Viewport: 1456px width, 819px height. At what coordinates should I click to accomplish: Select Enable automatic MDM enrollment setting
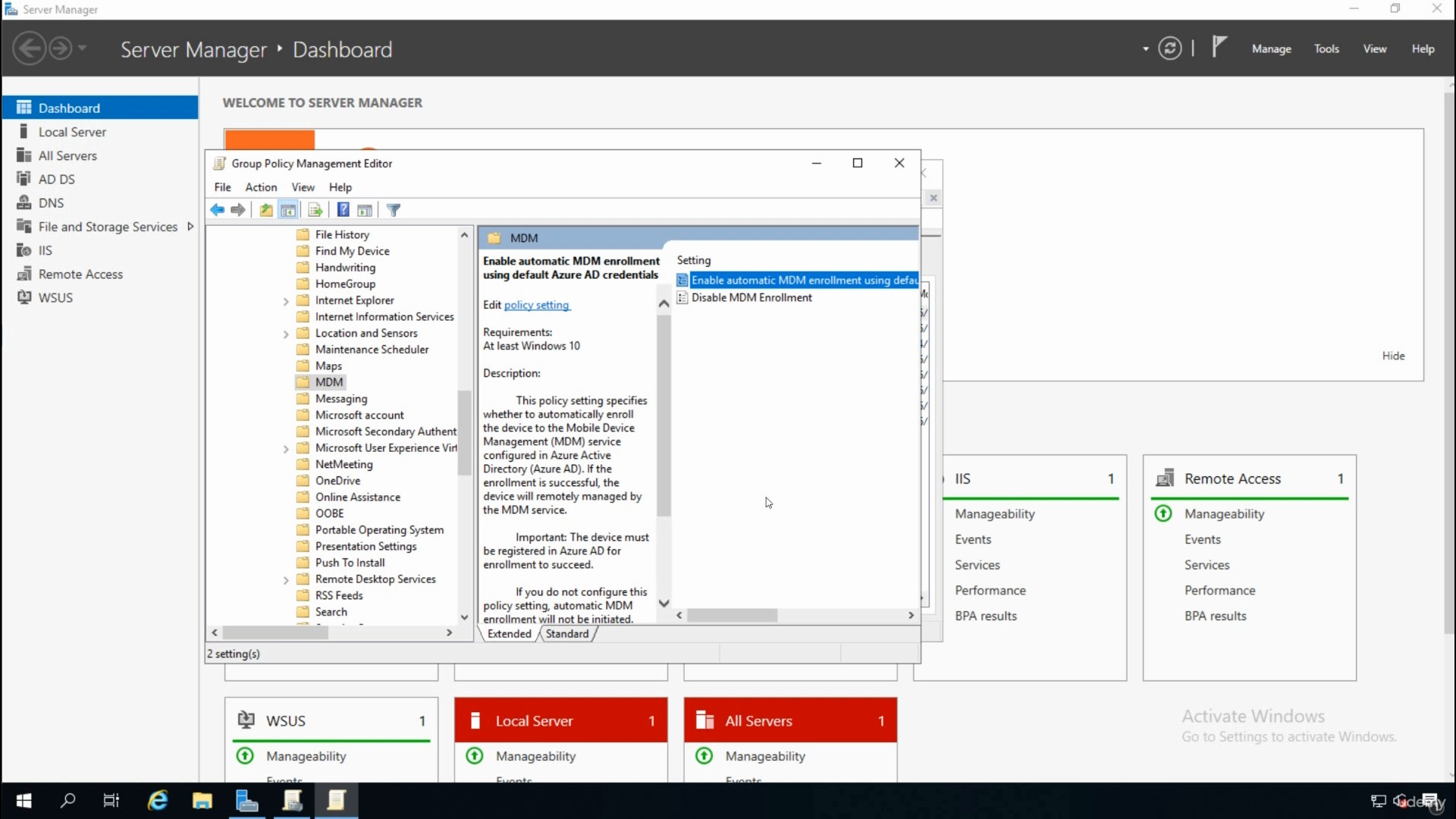click(797, 280)
